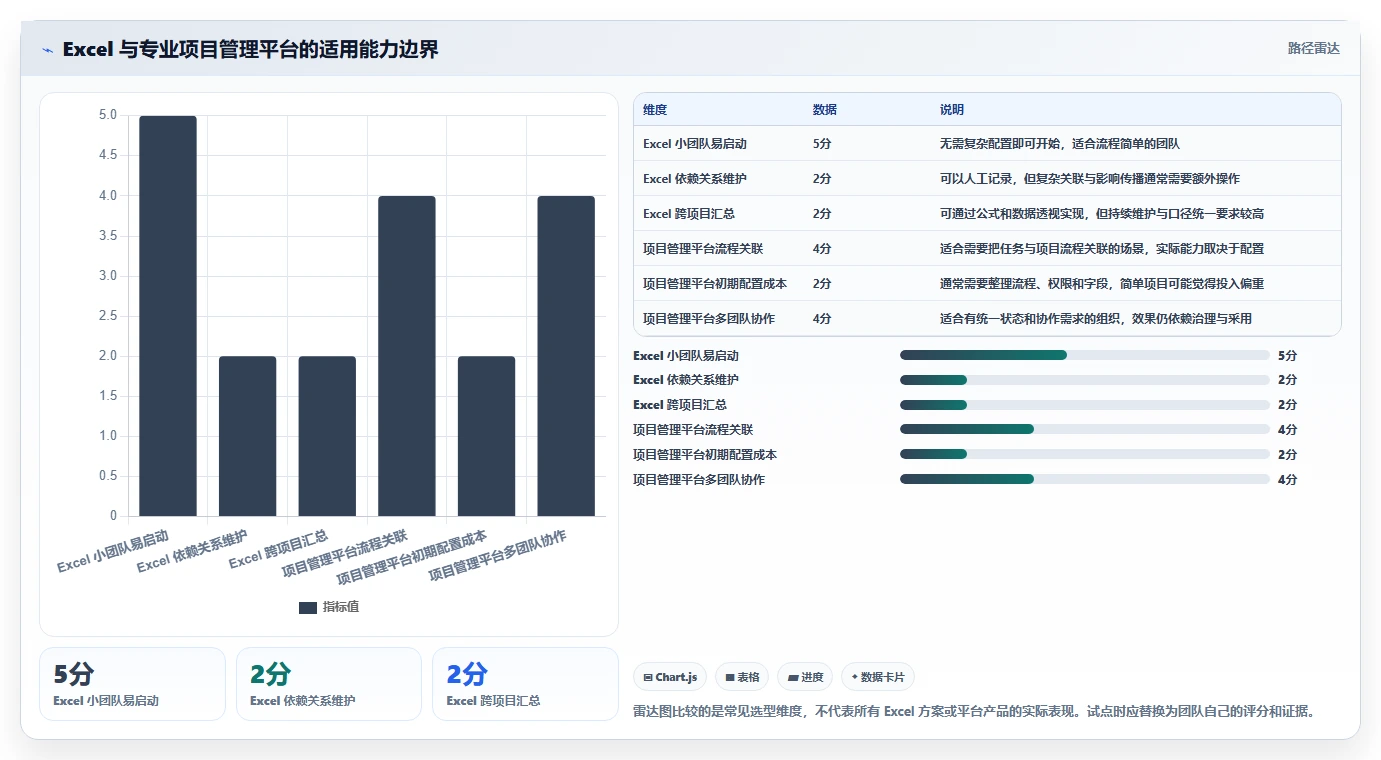Image resolution: width=1381 pixels, height=760 pixels.
Task: Click the 项目管理平台多团队协作 chart bar
Action: pos(566,356)
